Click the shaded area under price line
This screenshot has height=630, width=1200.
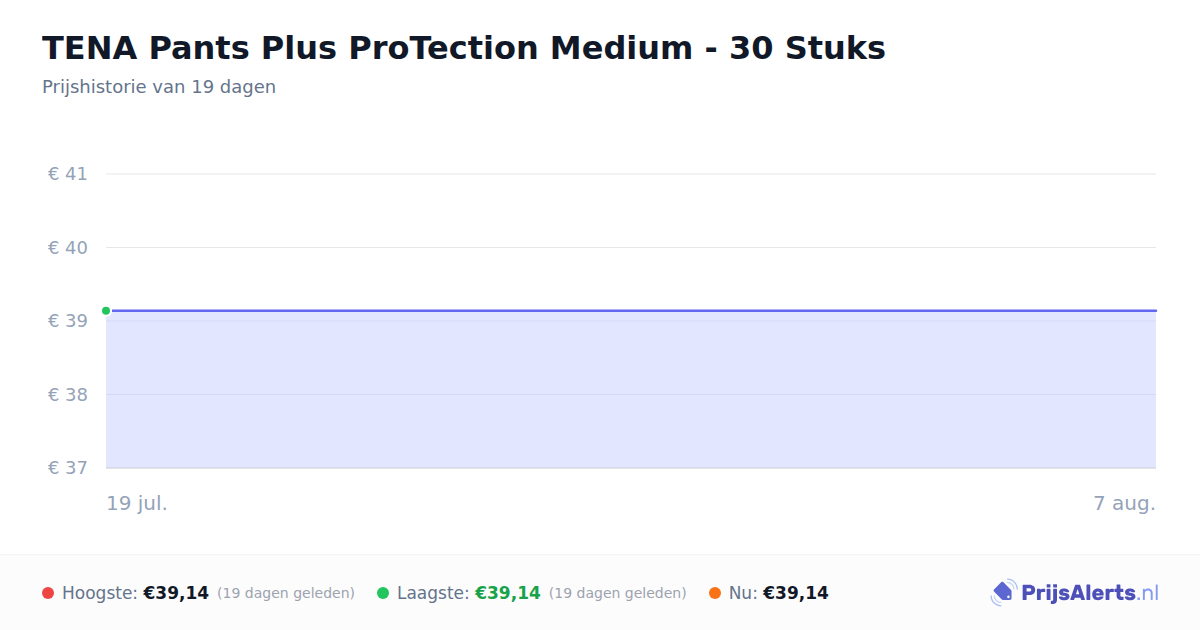(x=631, y=390)
